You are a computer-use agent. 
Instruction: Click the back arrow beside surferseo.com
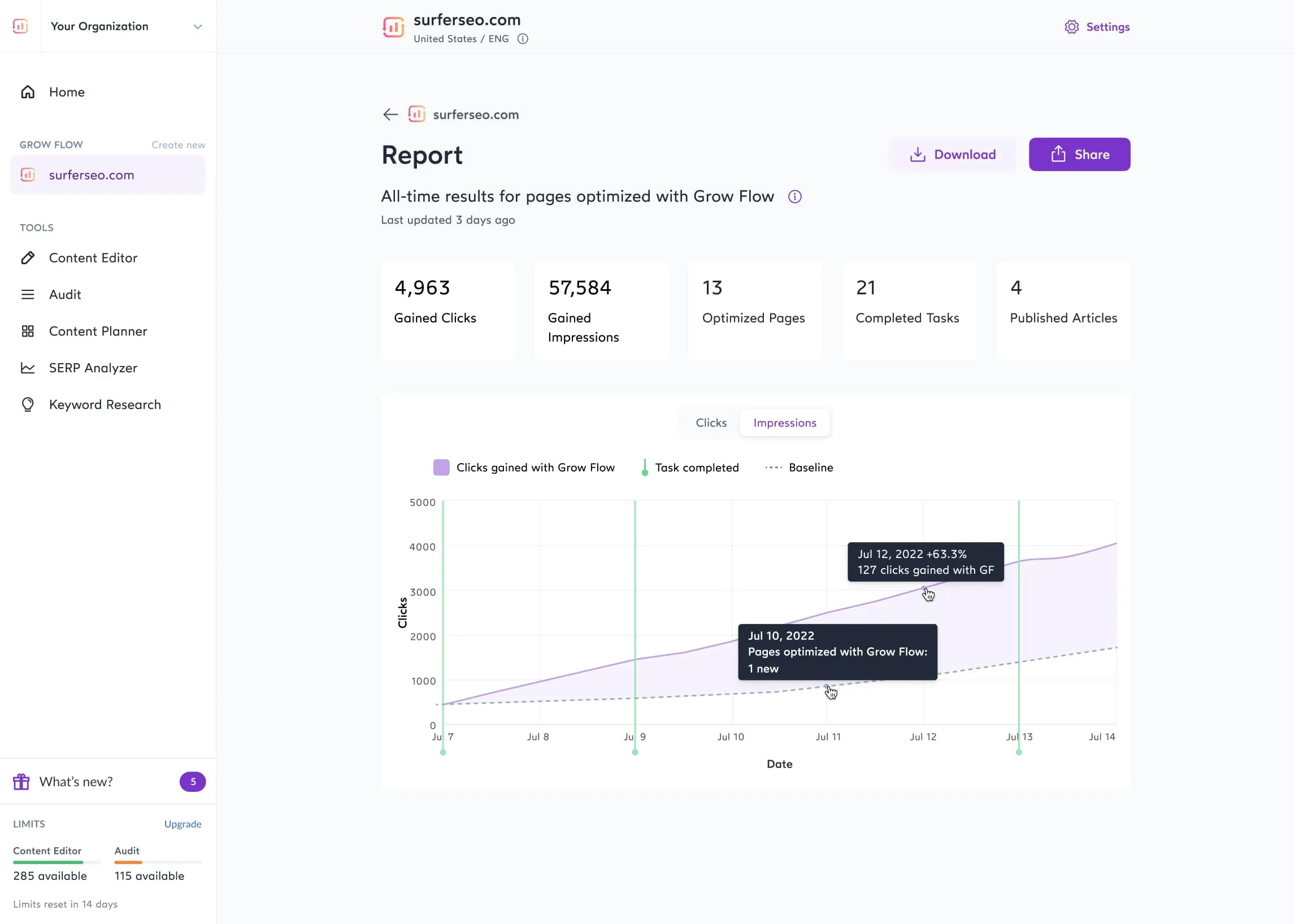pyautogui.click(x=390, y=114)
